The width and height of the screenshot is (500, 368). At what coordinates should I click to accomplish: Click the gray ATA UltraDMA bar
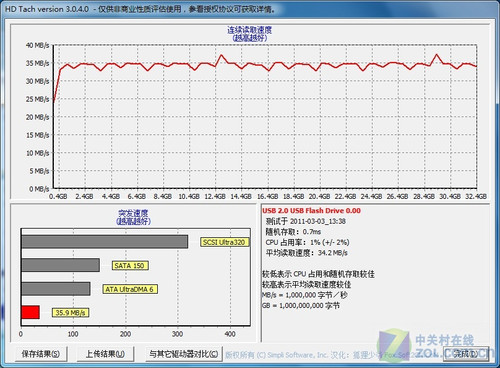[x=56, y=289]
